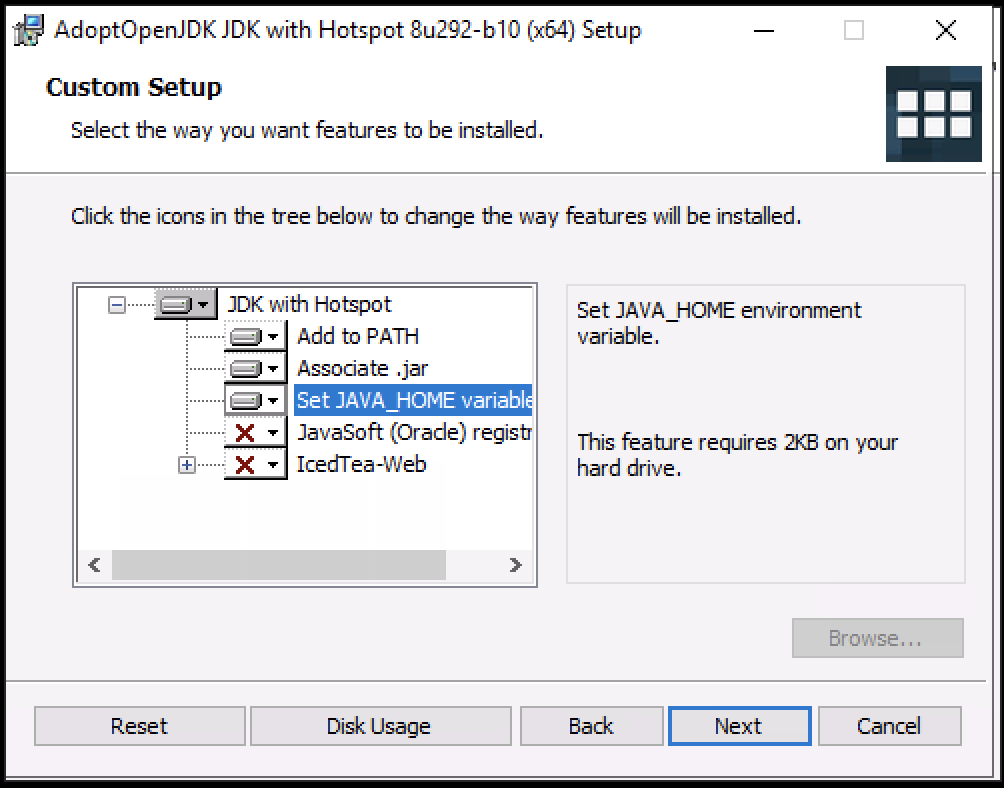Open the JDK with Hotspot feature install dropdown
The width and height of the screenshot is (1004, 788).
186,304
